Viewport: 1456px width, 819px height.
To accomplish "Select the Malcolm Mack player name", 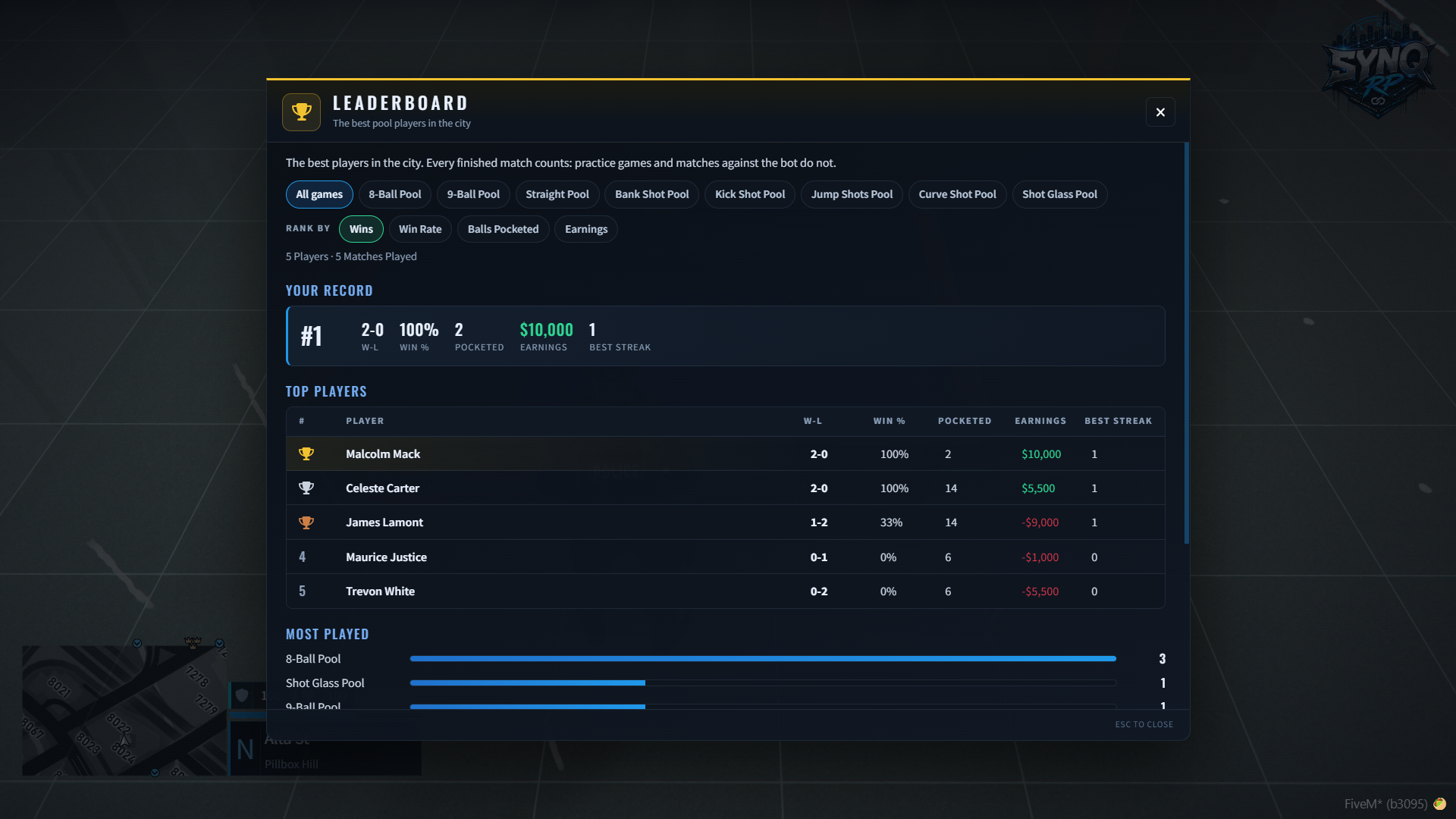I will pyautogui.click(x=383, y=454).
